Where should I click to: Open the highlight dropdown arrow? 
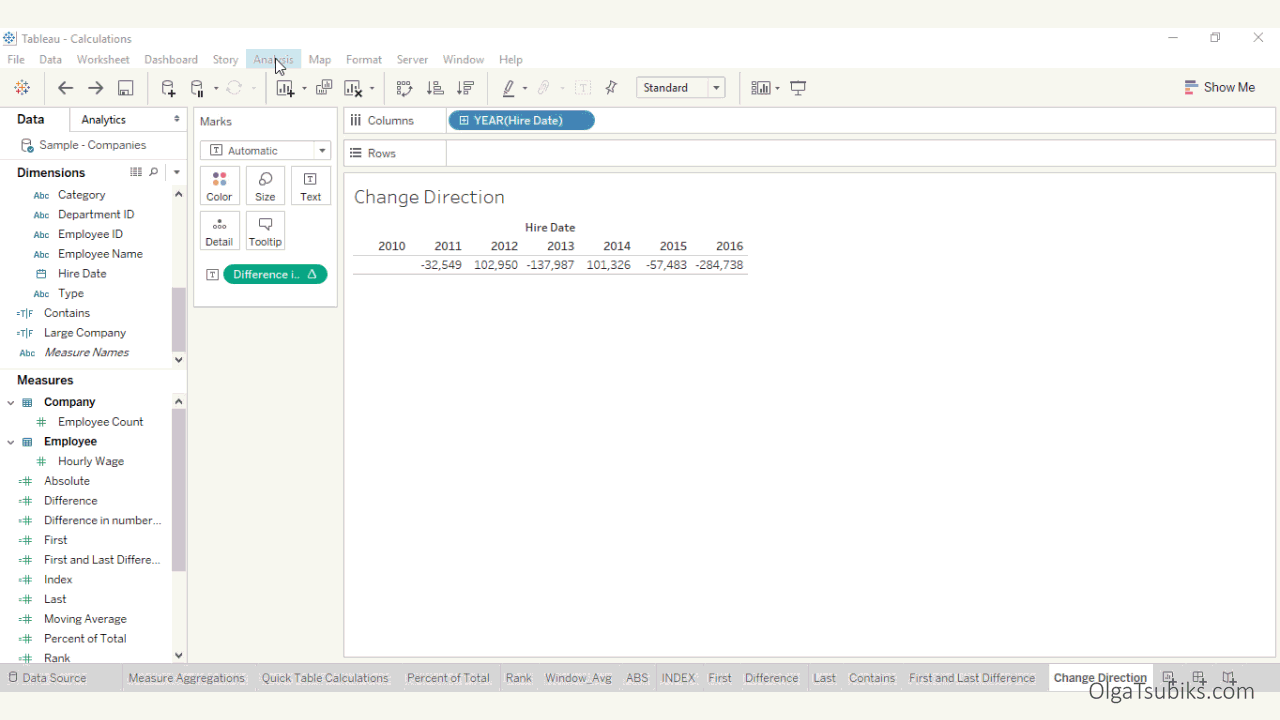[x=524, y=89]
